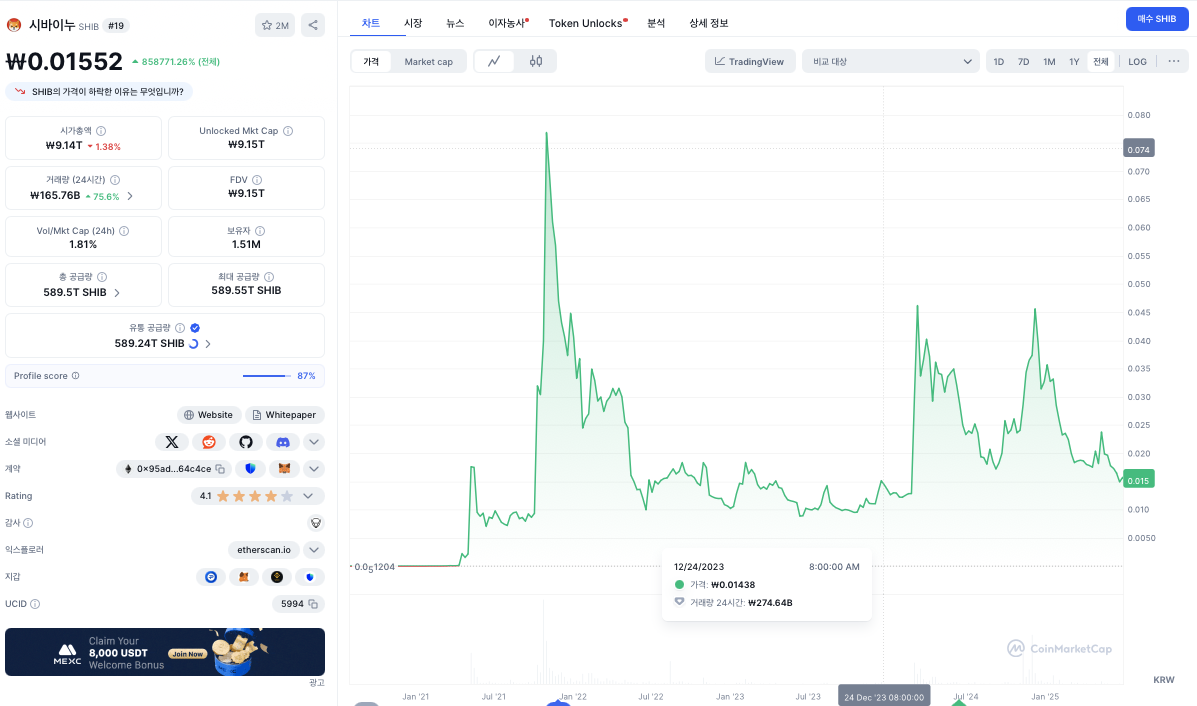Screen dimensions: 1197x706
Task: Click the audit badge icon in the 감사 row
Action: click(315, 523)
